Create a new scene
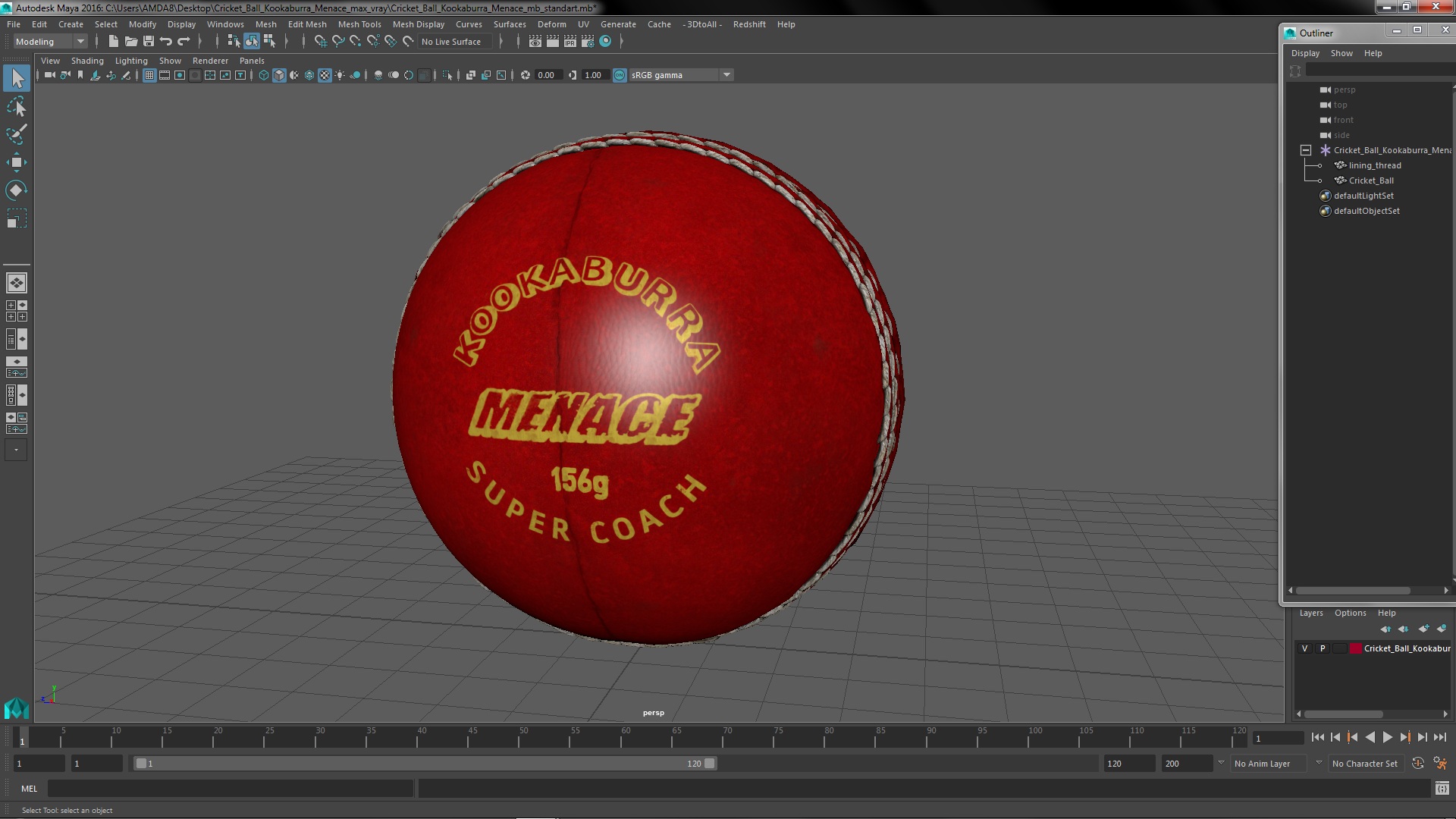The width and height of the screenshot is (1456, 819). click(x=114, y=42)
